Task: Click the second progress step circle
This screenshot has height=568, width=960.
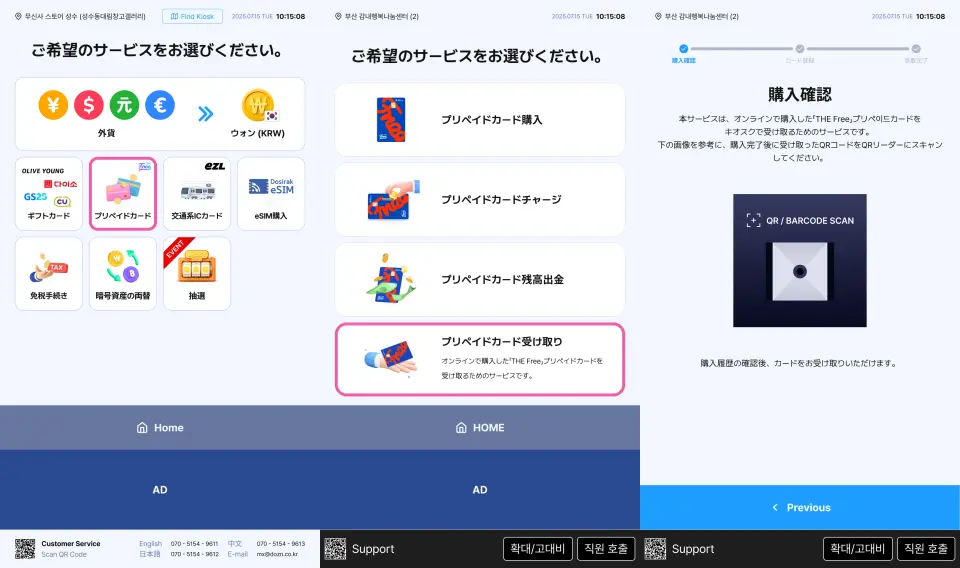Action: coord(800,49)
